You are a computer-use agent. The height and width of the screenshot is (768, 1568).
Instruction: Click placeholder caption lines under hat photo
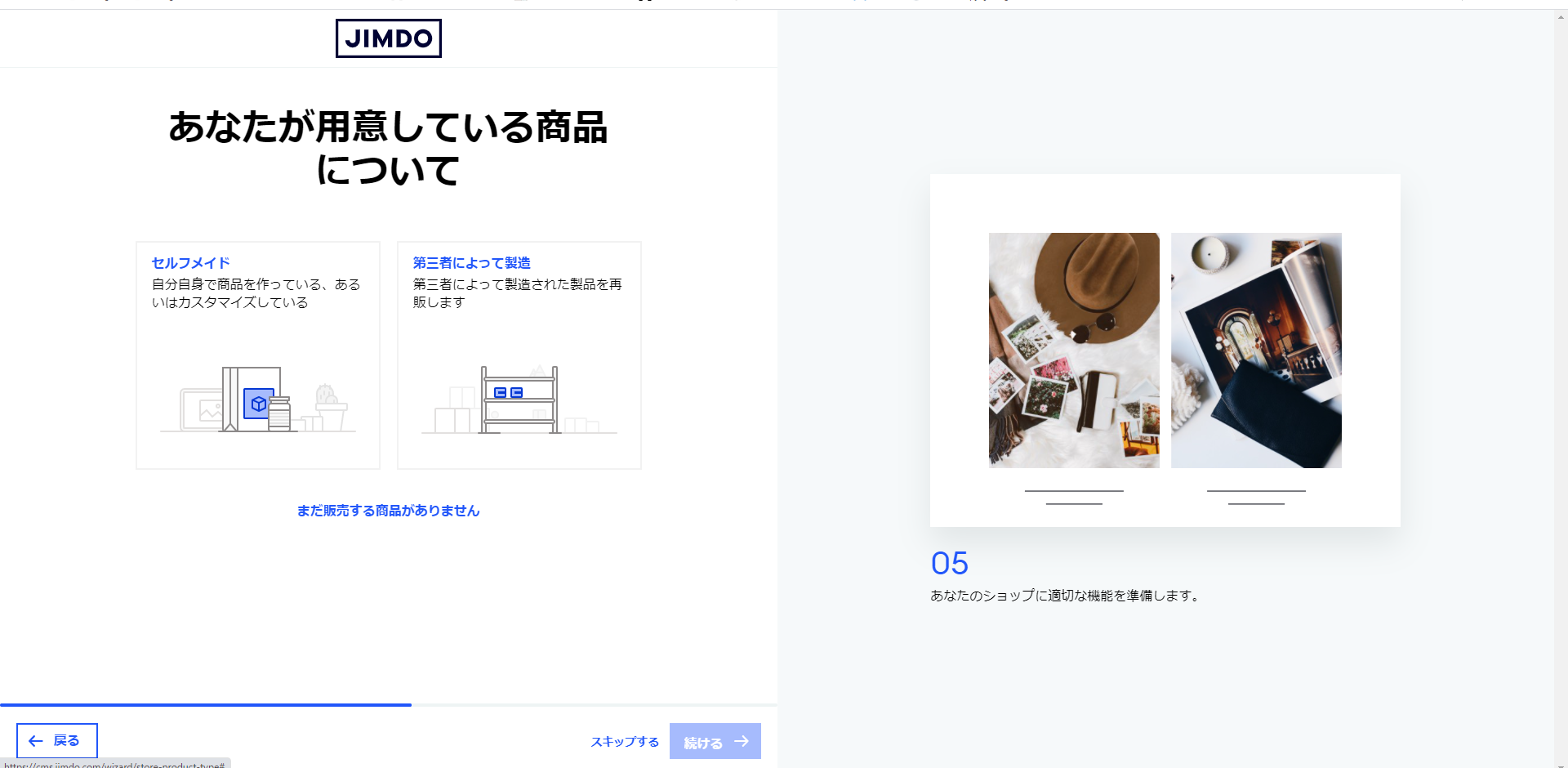(x=1073, y=497)
